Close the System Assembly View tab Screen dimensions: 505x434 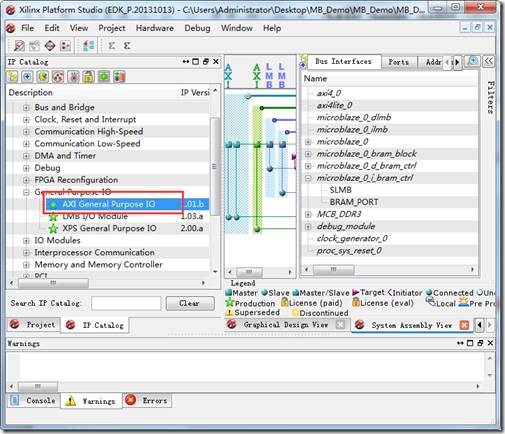click(x=464, y=325)
